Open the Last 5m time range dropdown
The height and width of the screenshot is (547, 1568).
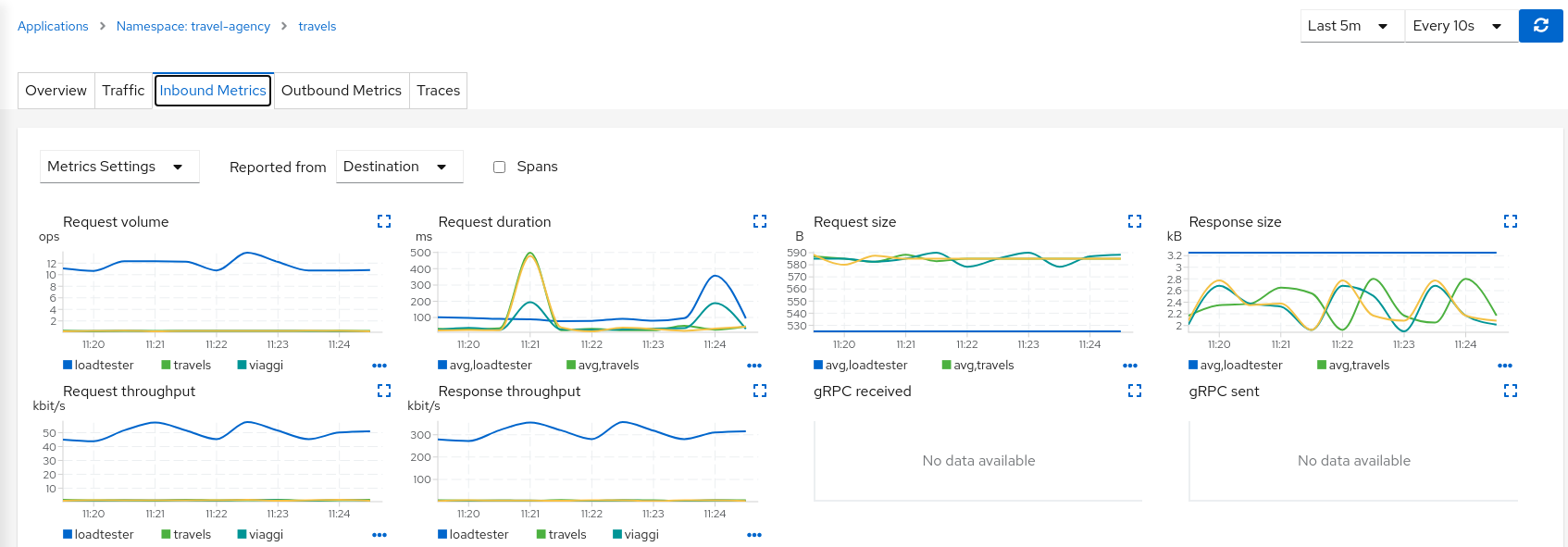click(x=1351, y=26)
